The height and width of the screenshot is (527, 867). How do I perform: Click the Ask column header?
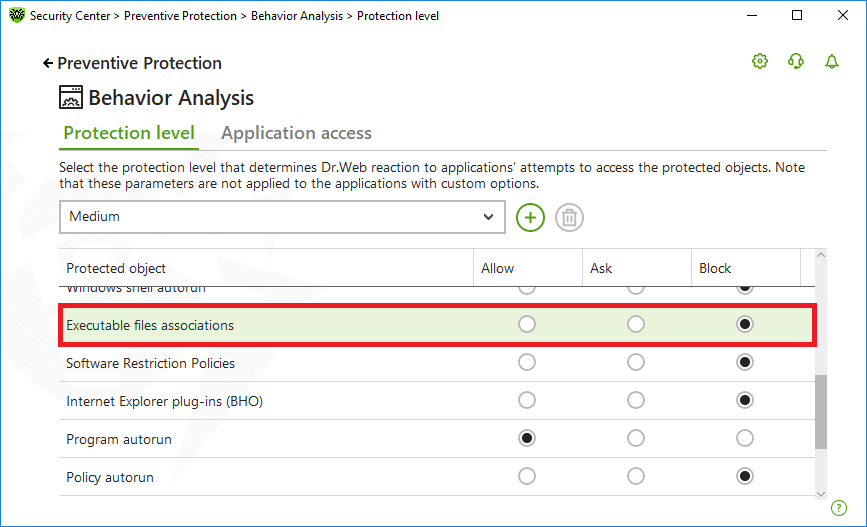click(x=636, y=268)
